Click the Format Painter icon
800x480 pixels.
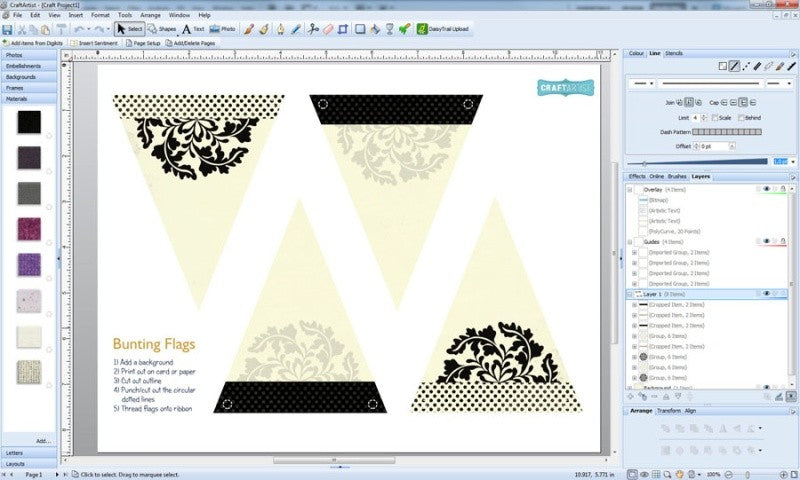[x=61, y=30]
